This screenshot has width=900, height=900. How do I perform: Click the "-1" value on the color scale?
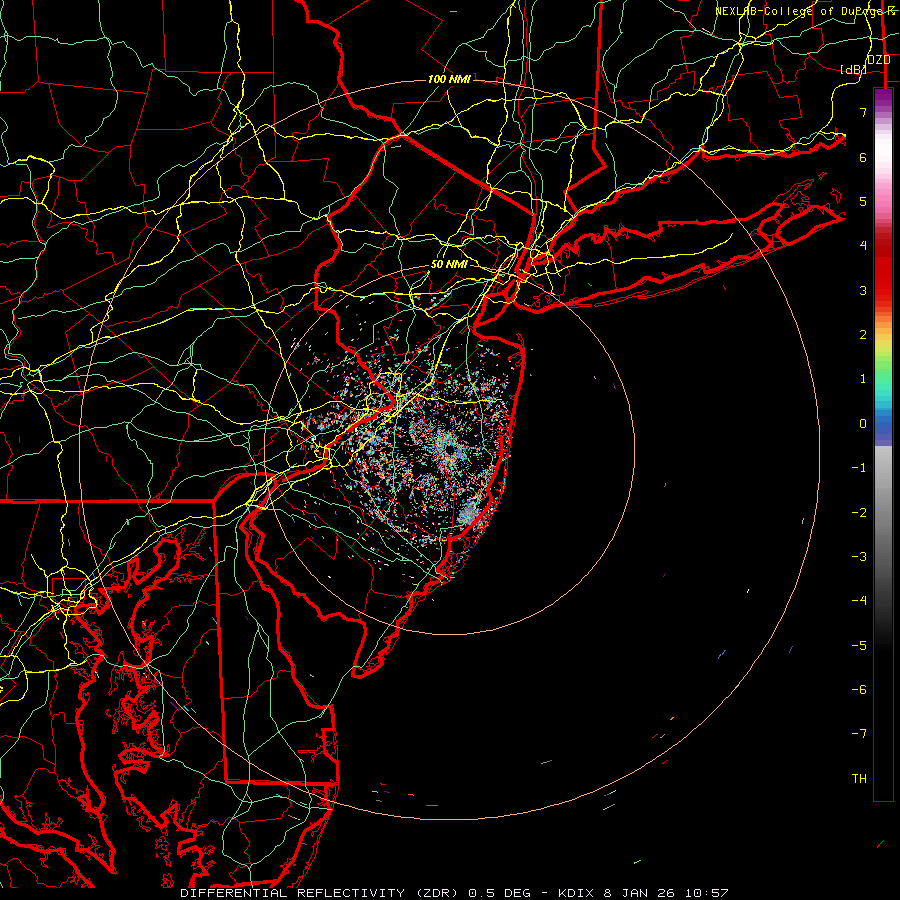point(859,468)
